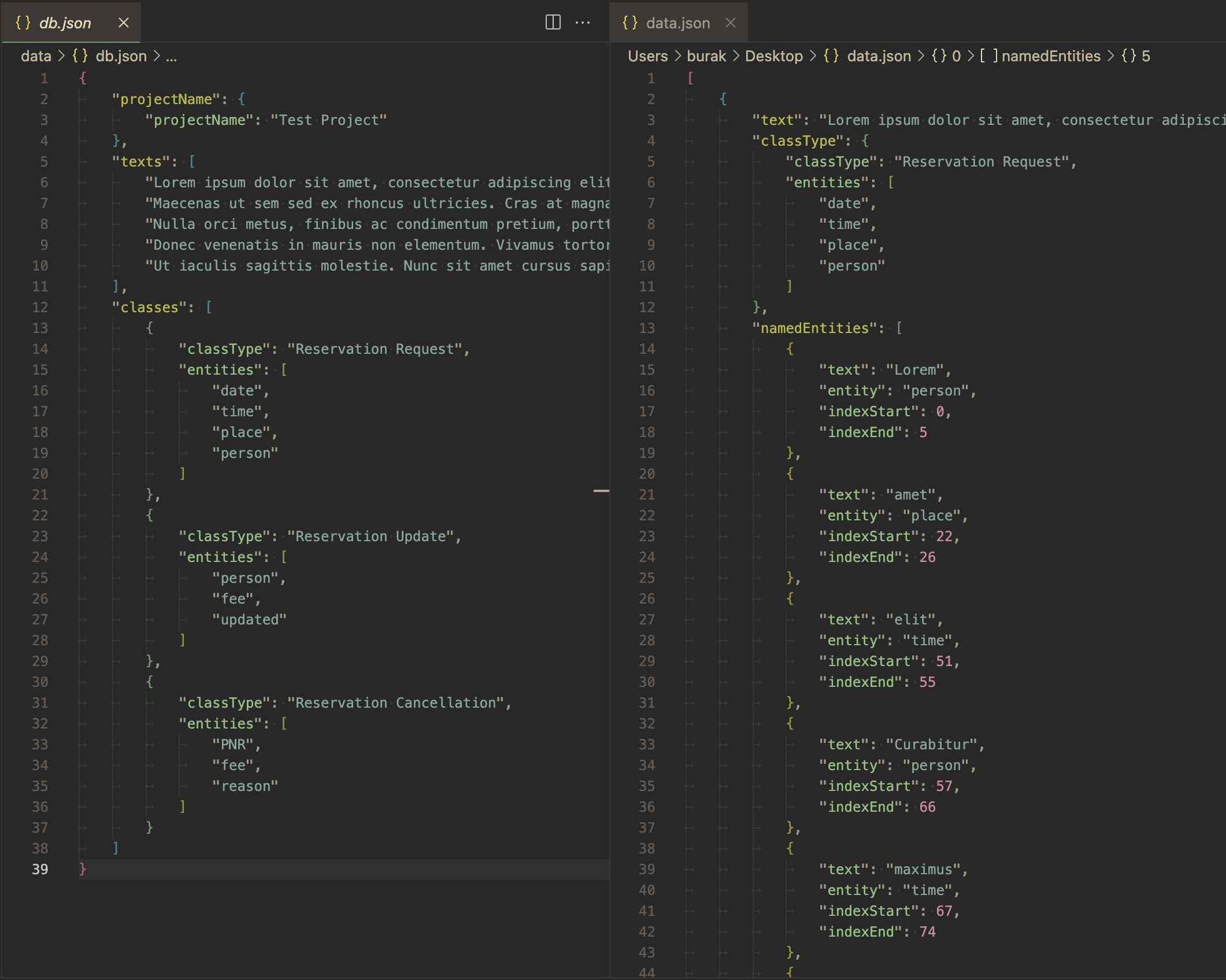Close the data.json tab
Screen dimensions: 1226x980
(x=731, y=23)
